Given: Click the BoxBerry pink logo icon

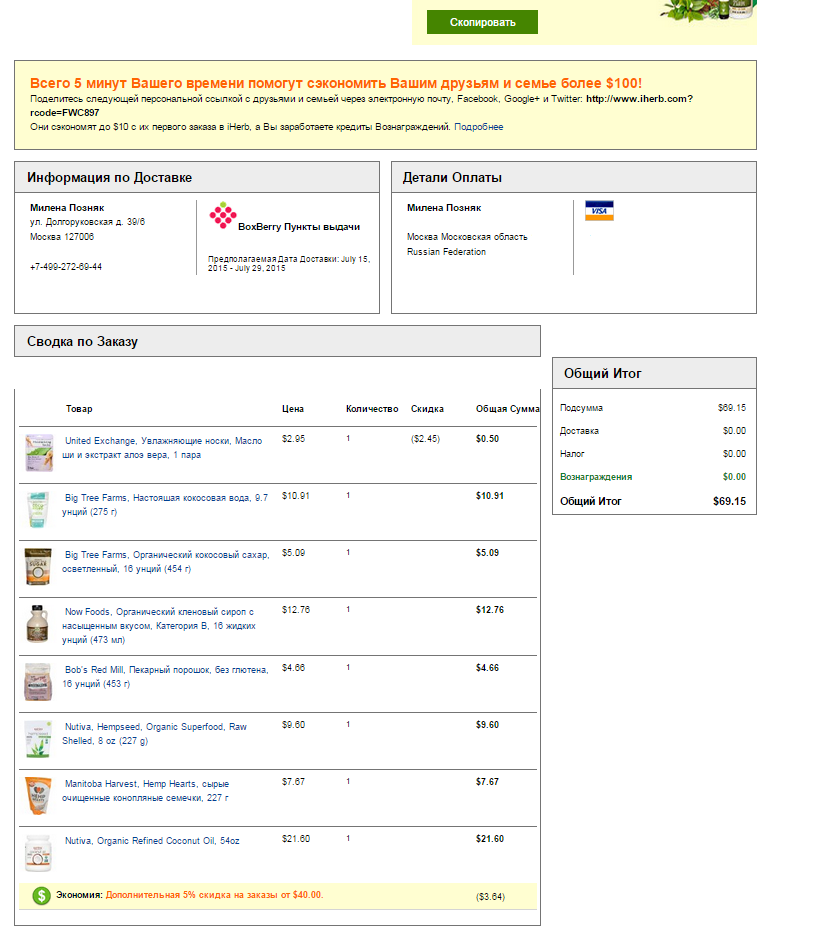Looking at the screenshot, I should click(222, 215).
